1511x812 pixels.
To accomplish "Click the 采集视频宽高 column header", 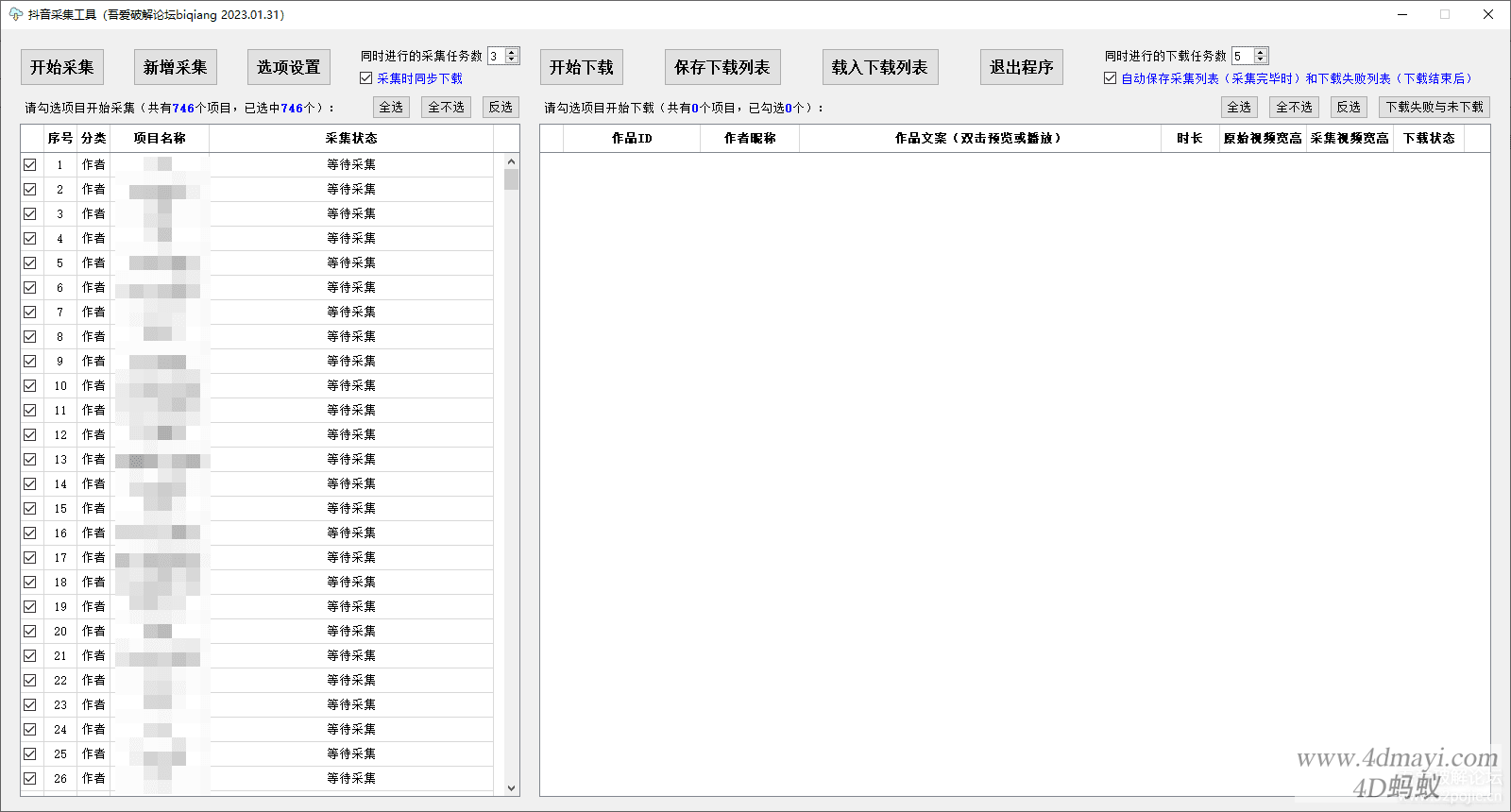I will pos(1350,138).
